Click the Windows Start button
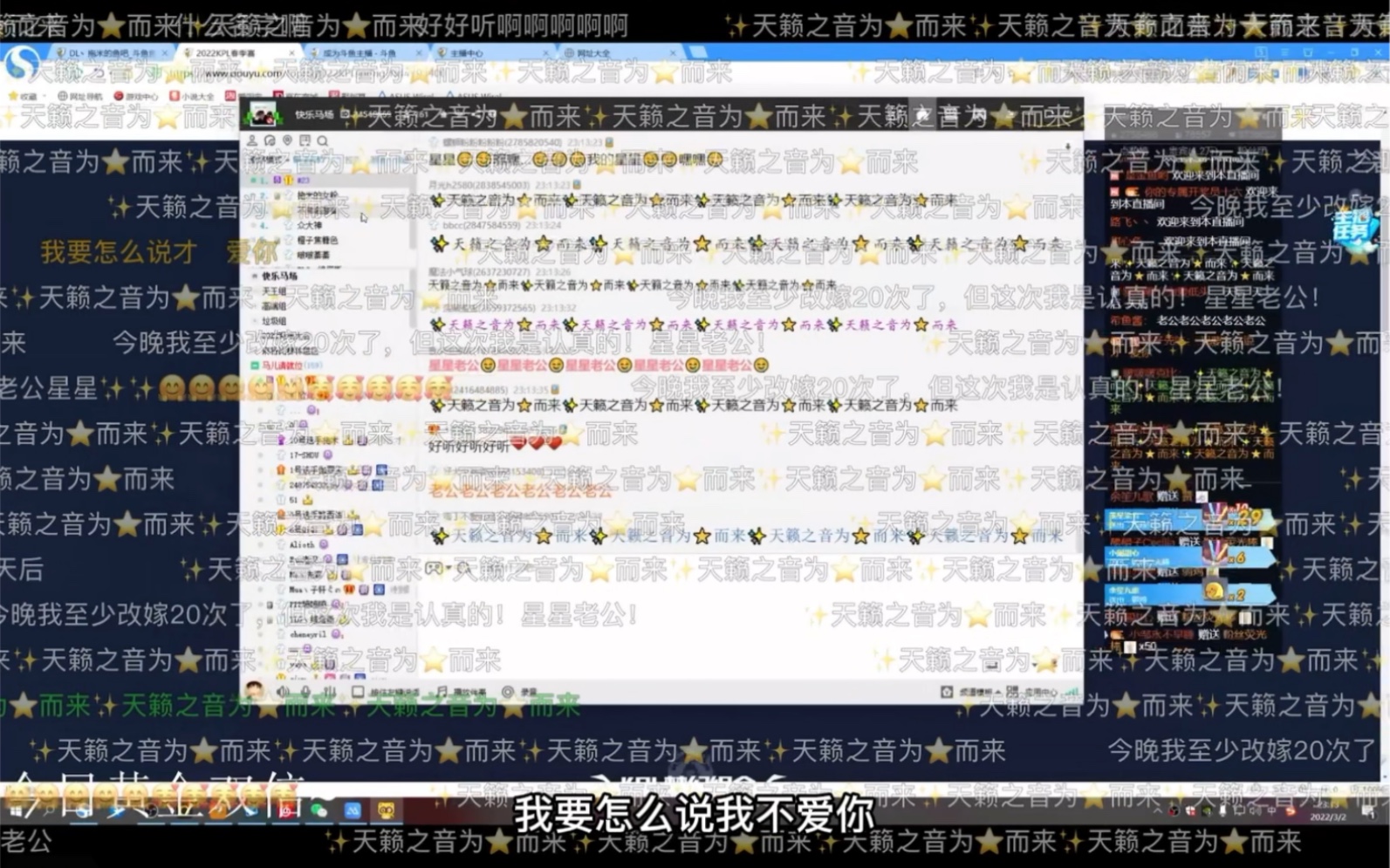1390x868 pixels. point(16,810)
